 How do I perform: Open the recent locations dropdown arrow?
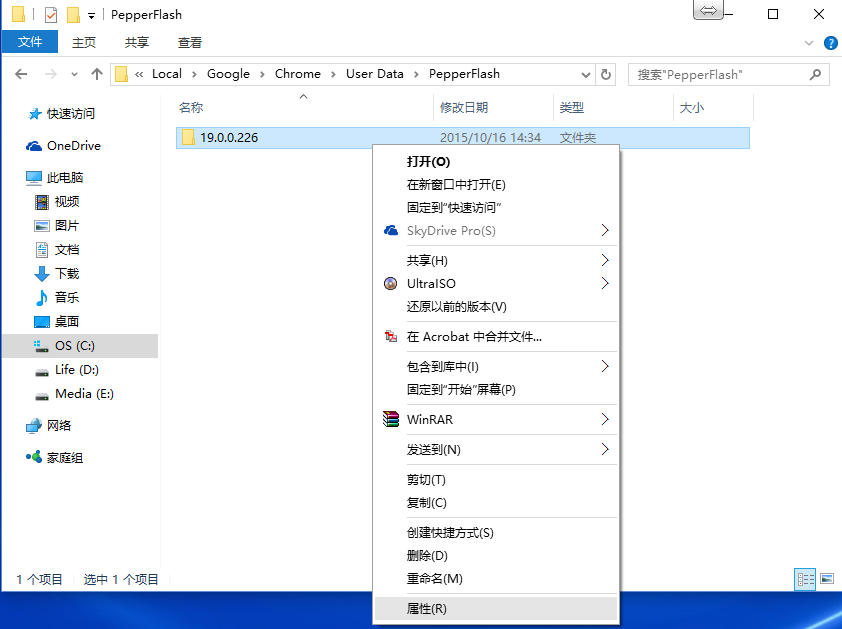(74, 75)
